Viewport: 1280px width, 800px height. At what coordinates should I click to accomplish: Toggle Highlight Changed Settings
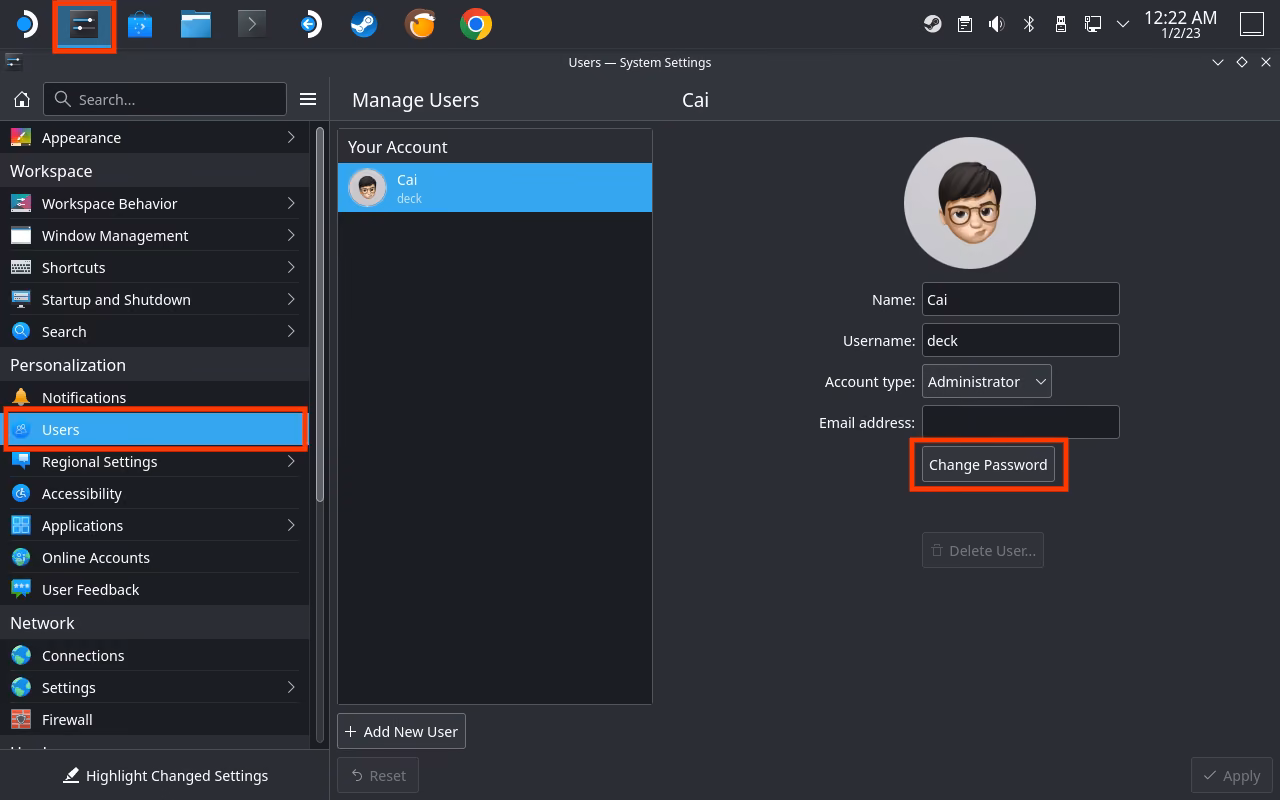pos(165,775)
